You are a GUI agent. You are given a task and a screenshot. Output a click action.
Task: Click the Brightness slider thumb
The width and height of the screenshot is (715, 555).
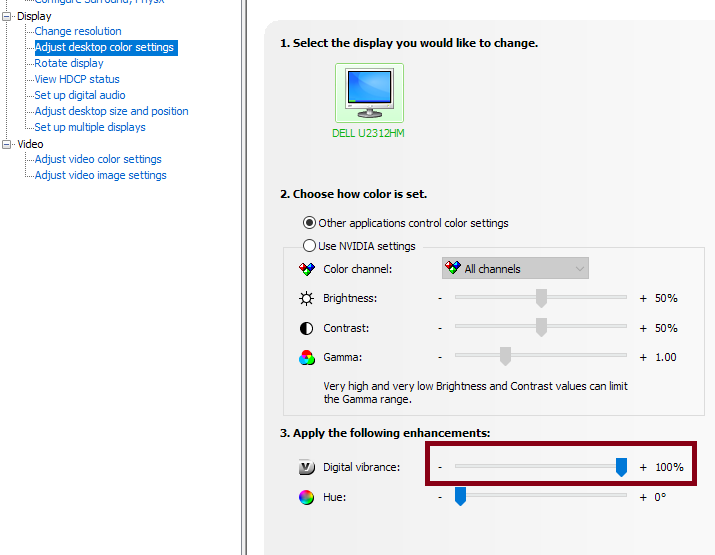click(x=541, y=298)
